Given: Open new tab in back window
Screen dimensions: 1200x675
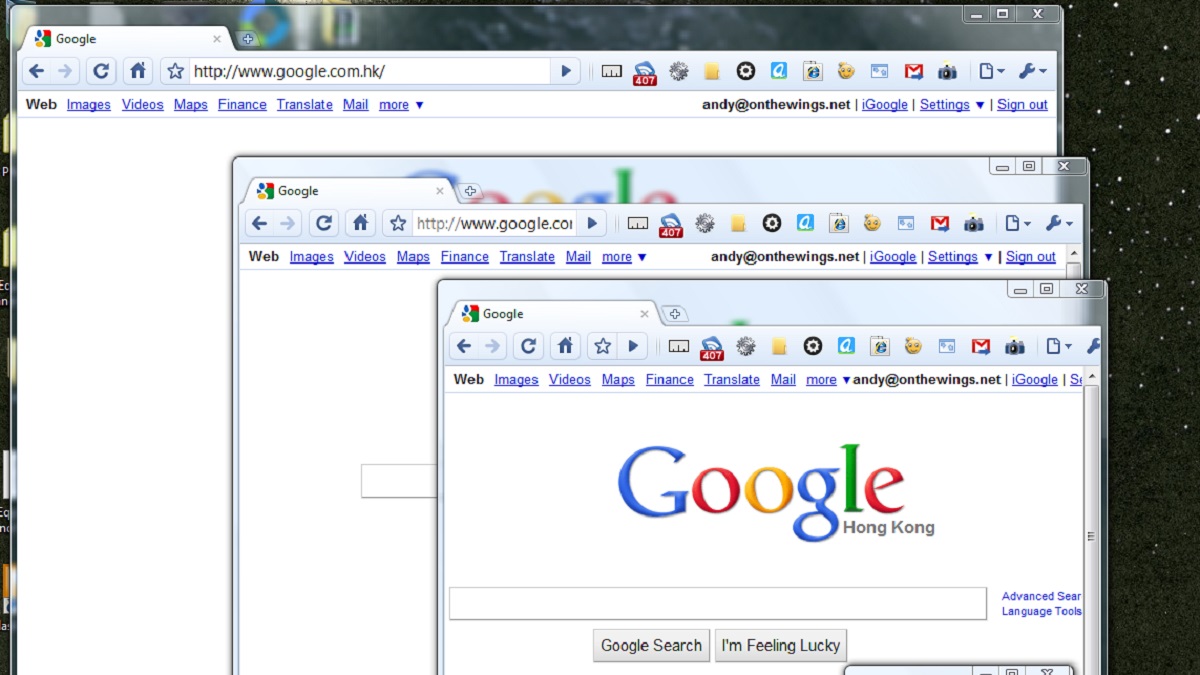Looking at the screenshot, I should pyautogui.click(x=247, y=39).
